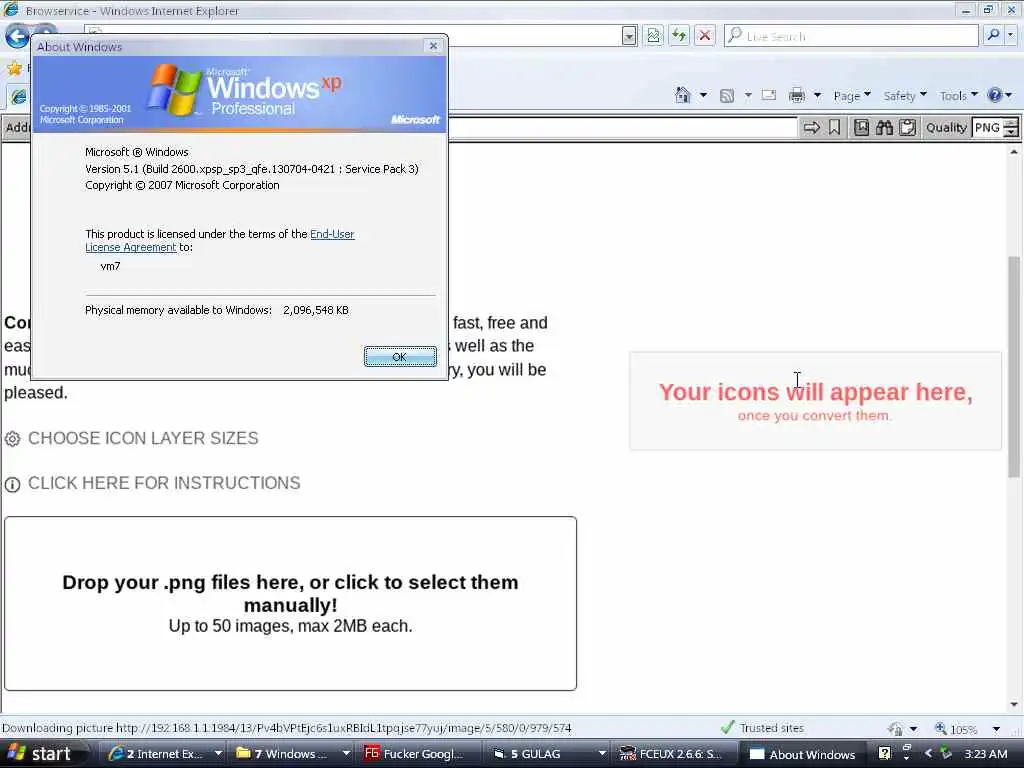Click CHOOSE ICON LAYER SIZES

(x=143, y=438)
